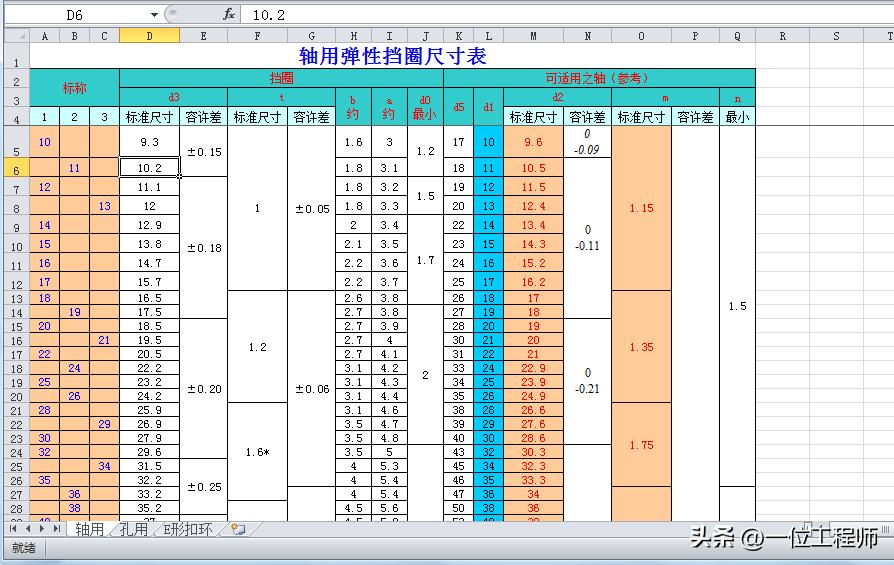Screen dimensions: 894x565
Task: Click the 0 / -0.09 tolerance cell
Action: pyautogui.click(x=587, y=142)
